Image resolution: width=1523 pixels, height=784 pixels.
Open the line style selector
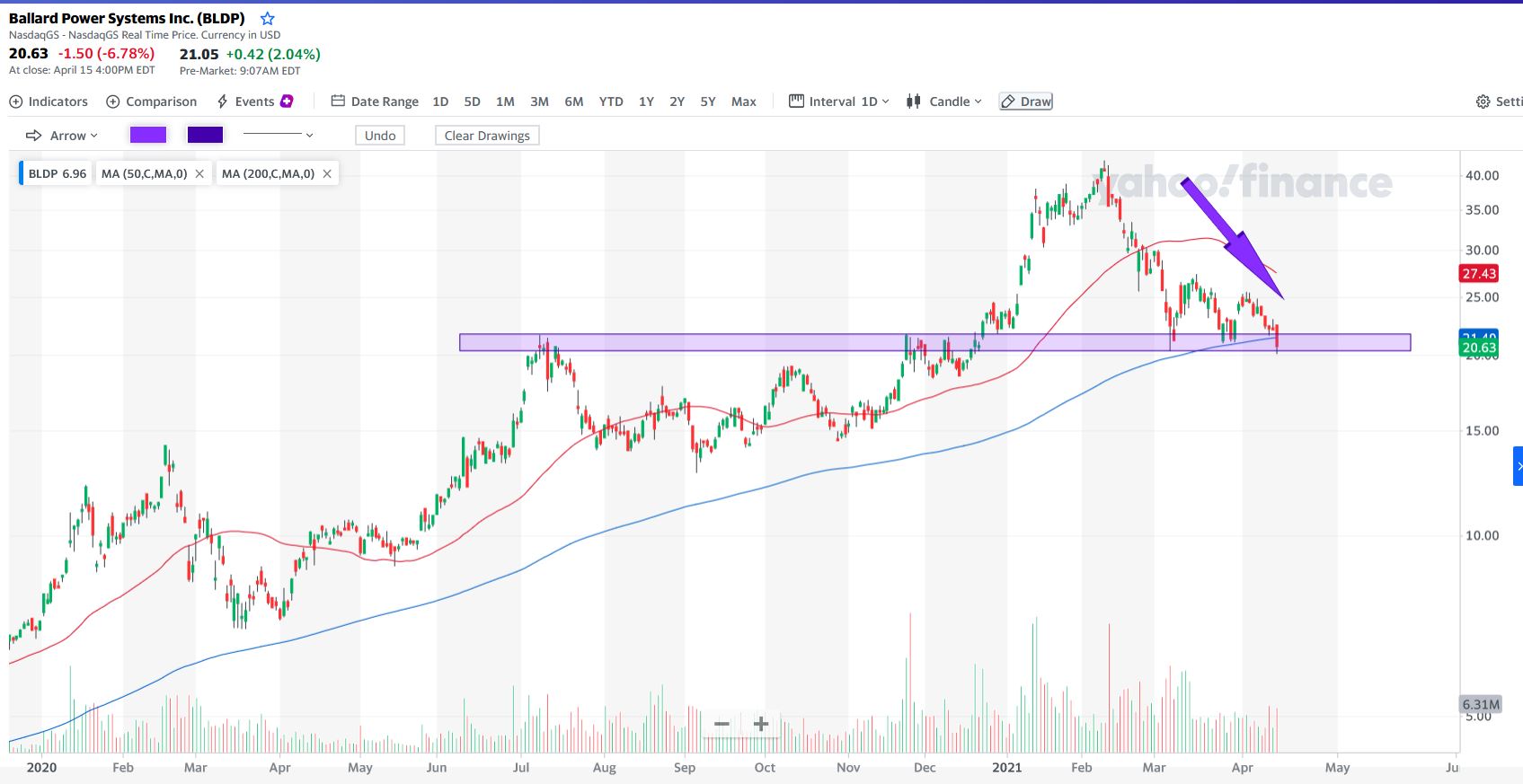279,135
